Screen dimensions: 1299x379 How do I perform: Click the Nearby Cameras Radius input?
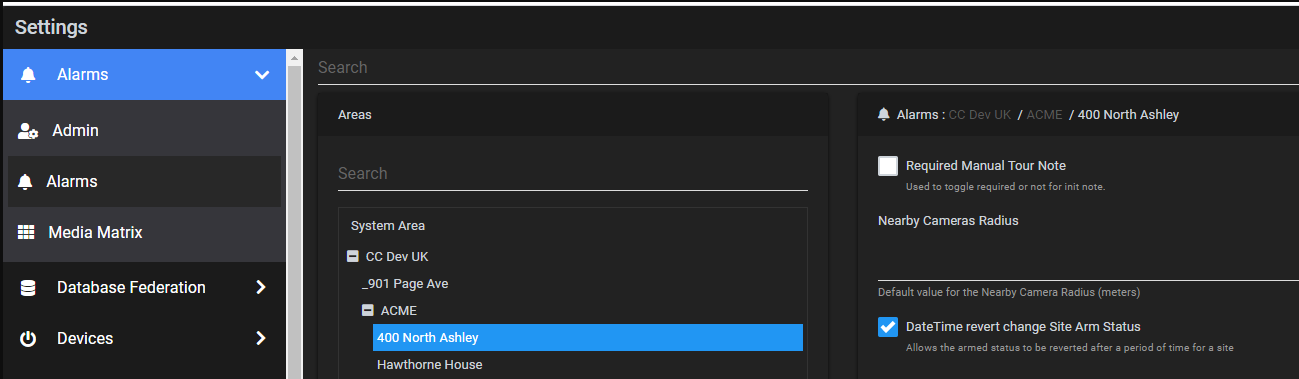(x=1088, y=262)
